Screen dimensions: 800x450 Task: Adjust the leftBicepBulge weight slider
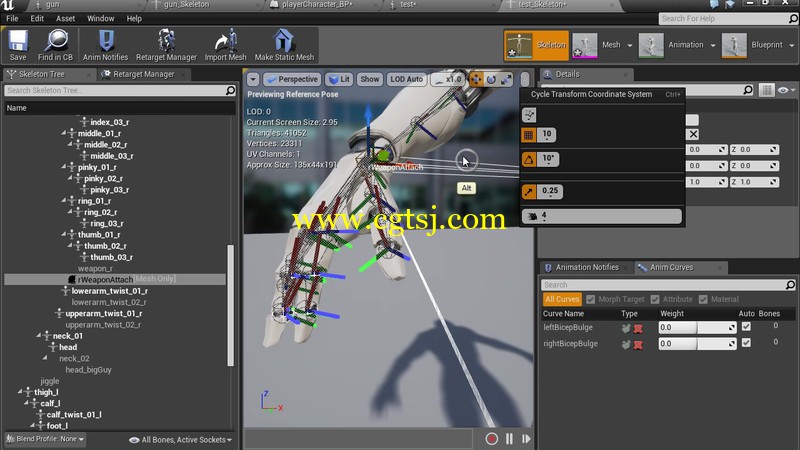pyautogui.click(x=697, y=328)
